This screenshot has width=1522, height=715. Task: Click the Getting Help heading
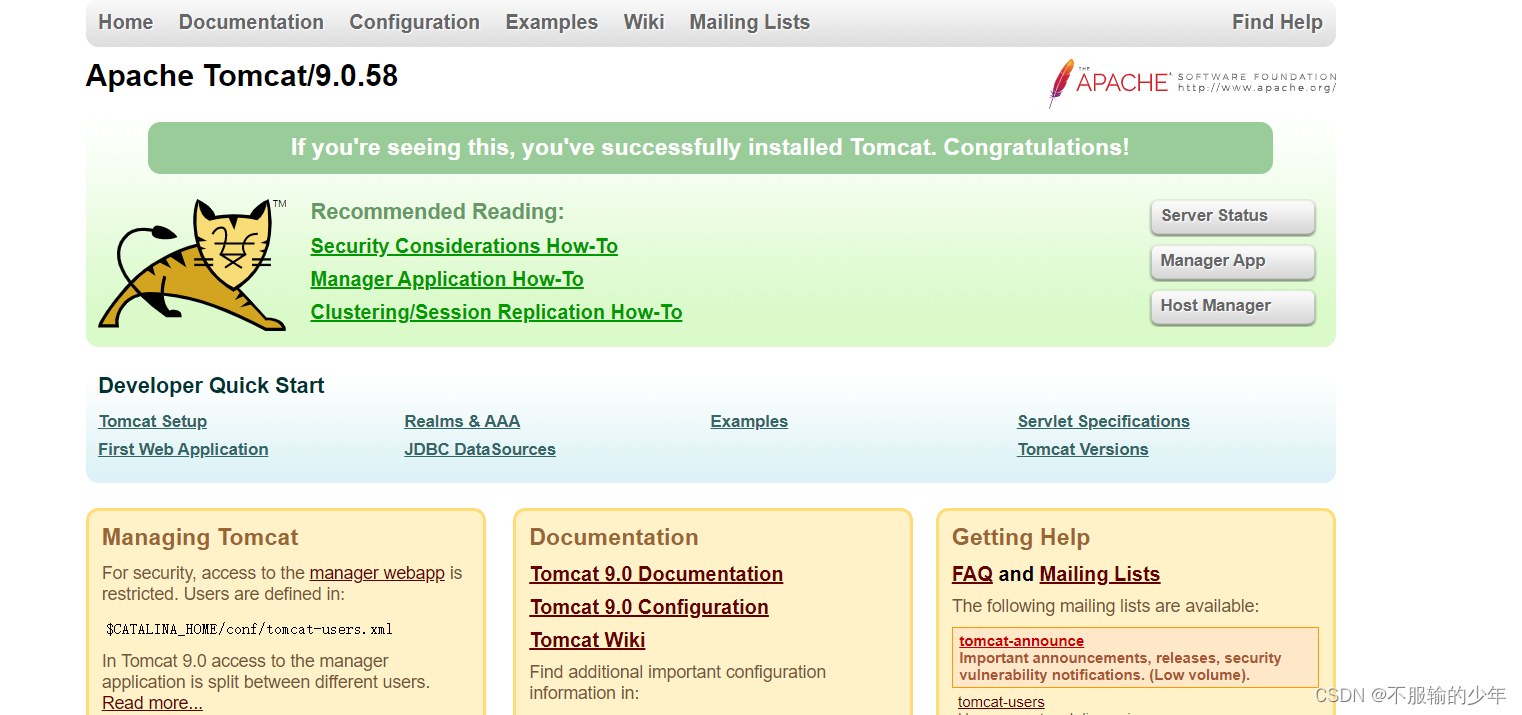click(x=1020, y=537)
